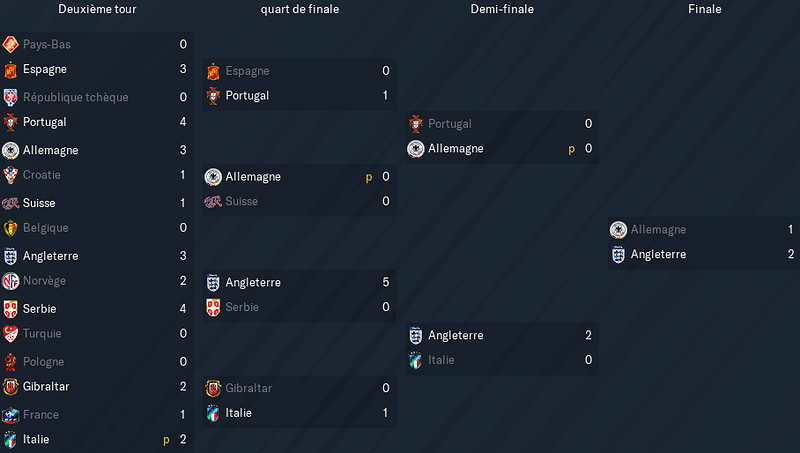Click the Pologne eagle badge
The width and height of the screenshot is (800, 453).
[x=10, y=362]
